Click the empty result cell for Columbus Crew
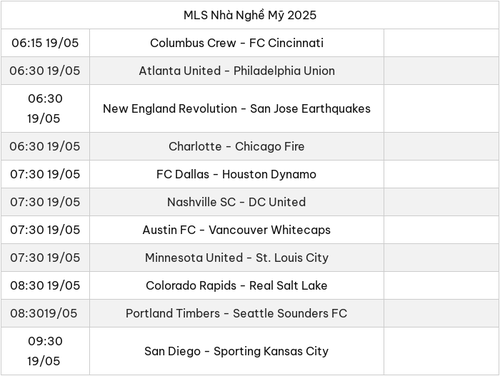The width and height of the screenshot is (500, 376). pos(441,43)
